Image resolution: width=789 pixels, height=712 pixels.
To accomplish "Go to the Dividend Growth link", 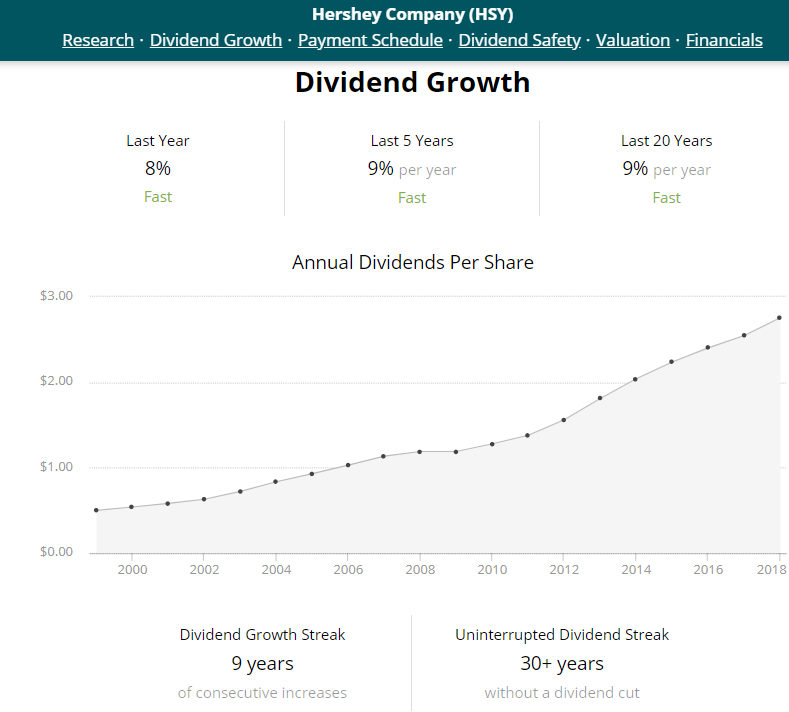I will 216,40.
